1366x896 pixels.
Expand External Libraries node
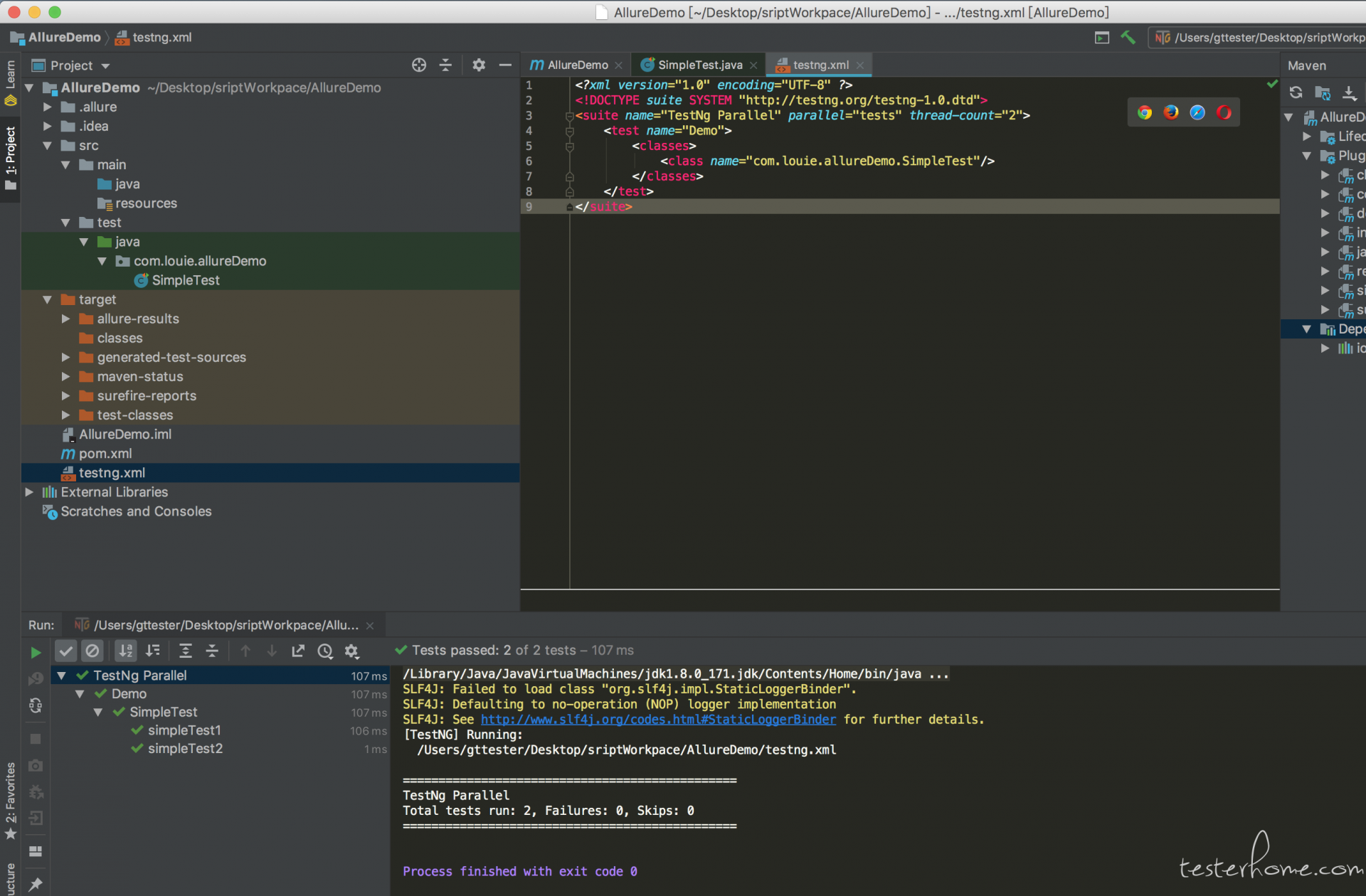(x=29, y=492)
